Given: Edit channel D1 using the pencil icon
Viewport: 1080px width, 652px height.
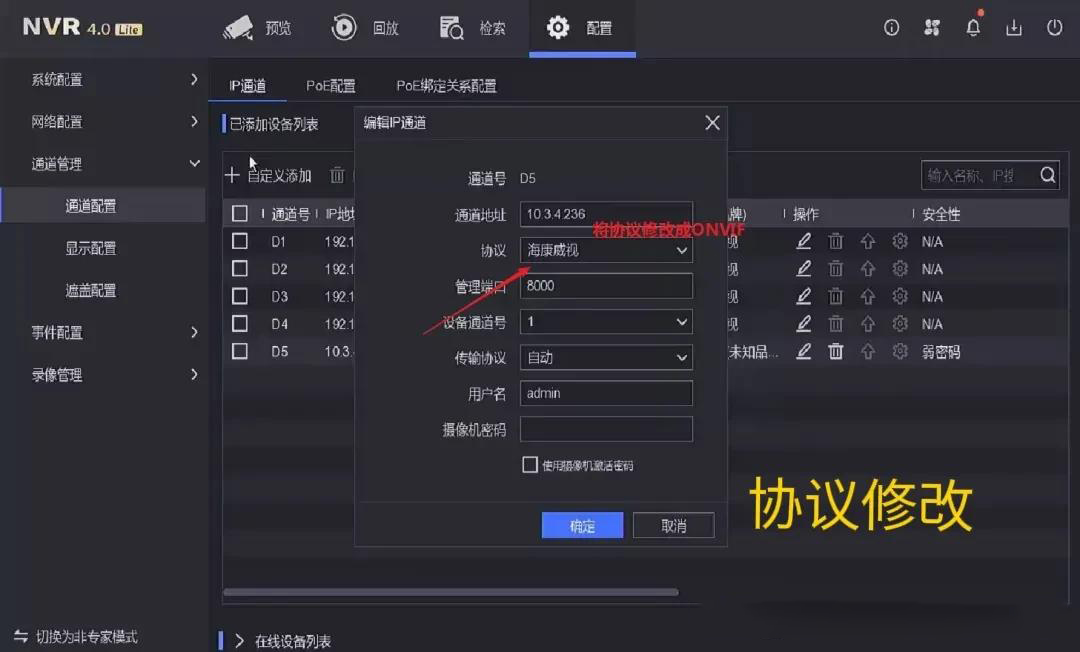Looking at the screenshot, I should click(803, 241).
